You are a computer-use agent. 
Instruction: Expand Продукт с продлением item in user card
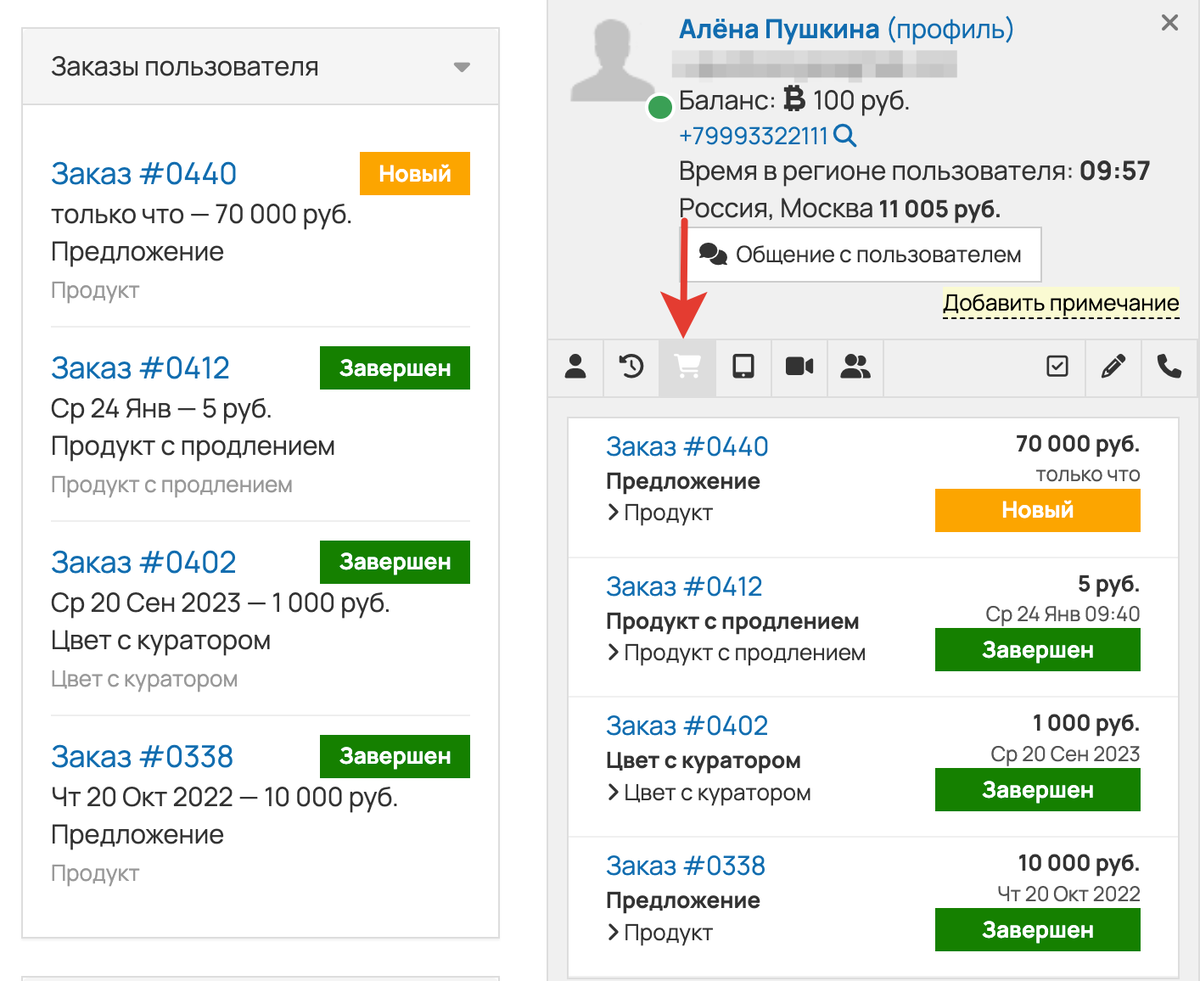click(x=736, y=653)
